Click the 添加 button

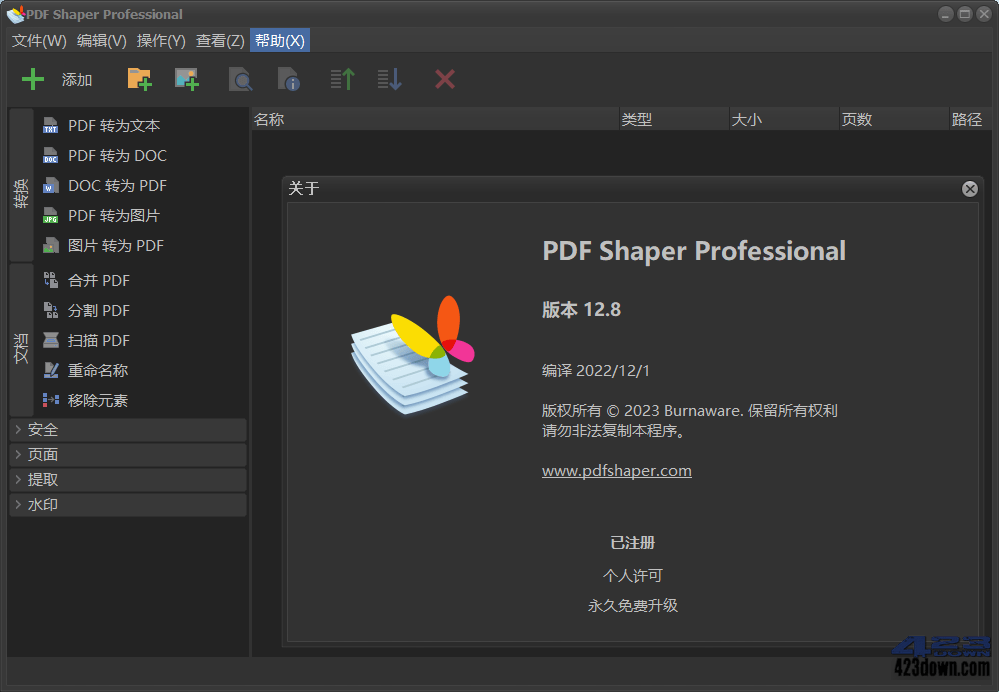[77, 79]
